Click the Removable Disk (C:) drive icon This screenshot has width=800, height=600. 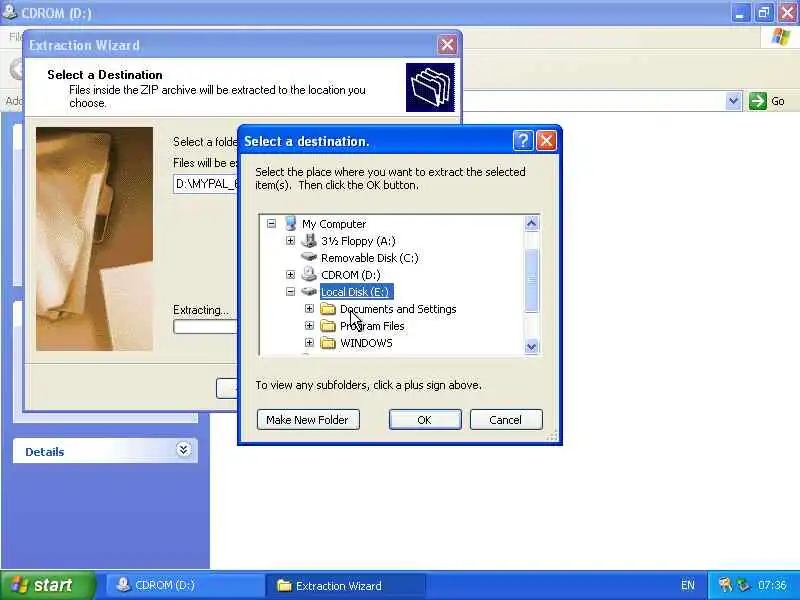click(x=309, y=257)
